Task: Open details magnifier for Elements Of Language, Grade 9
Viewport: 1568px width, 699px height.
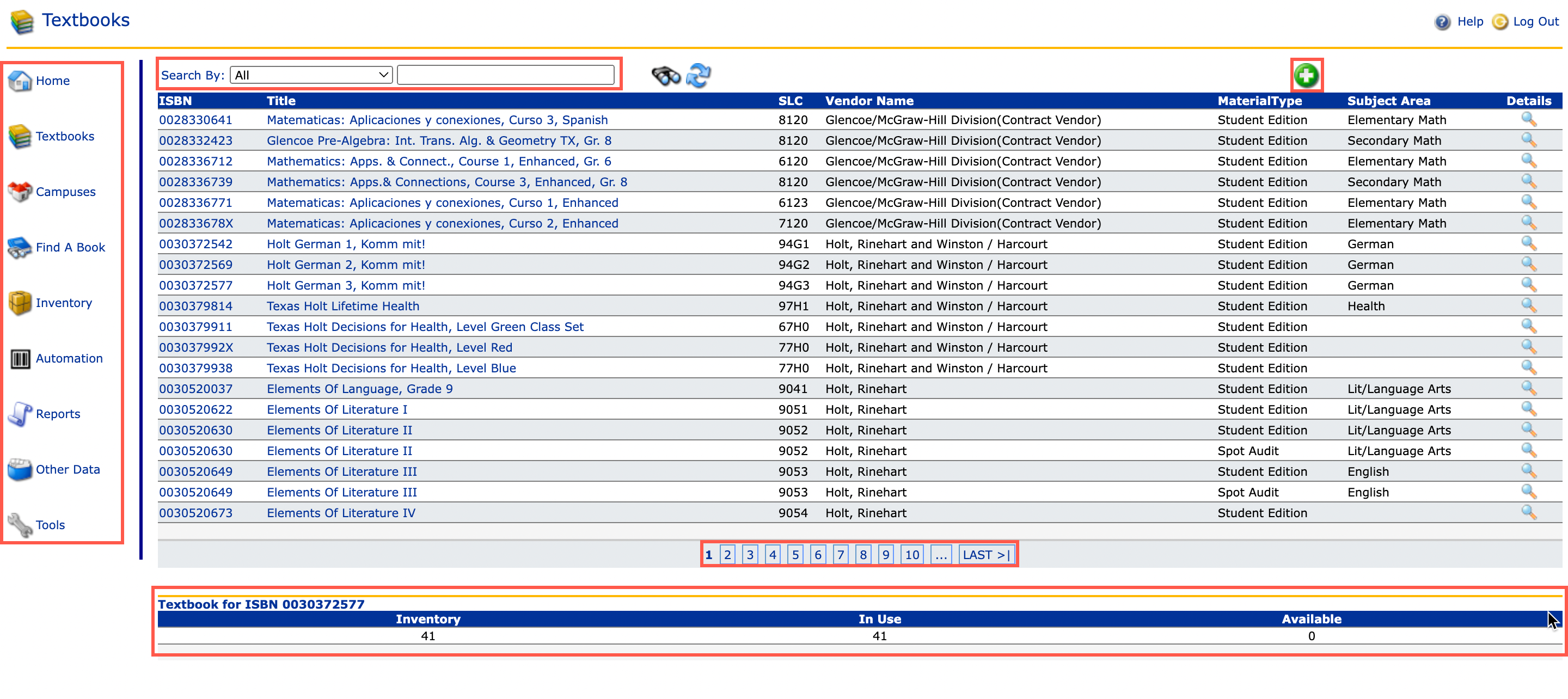Action: [1528, 389]
